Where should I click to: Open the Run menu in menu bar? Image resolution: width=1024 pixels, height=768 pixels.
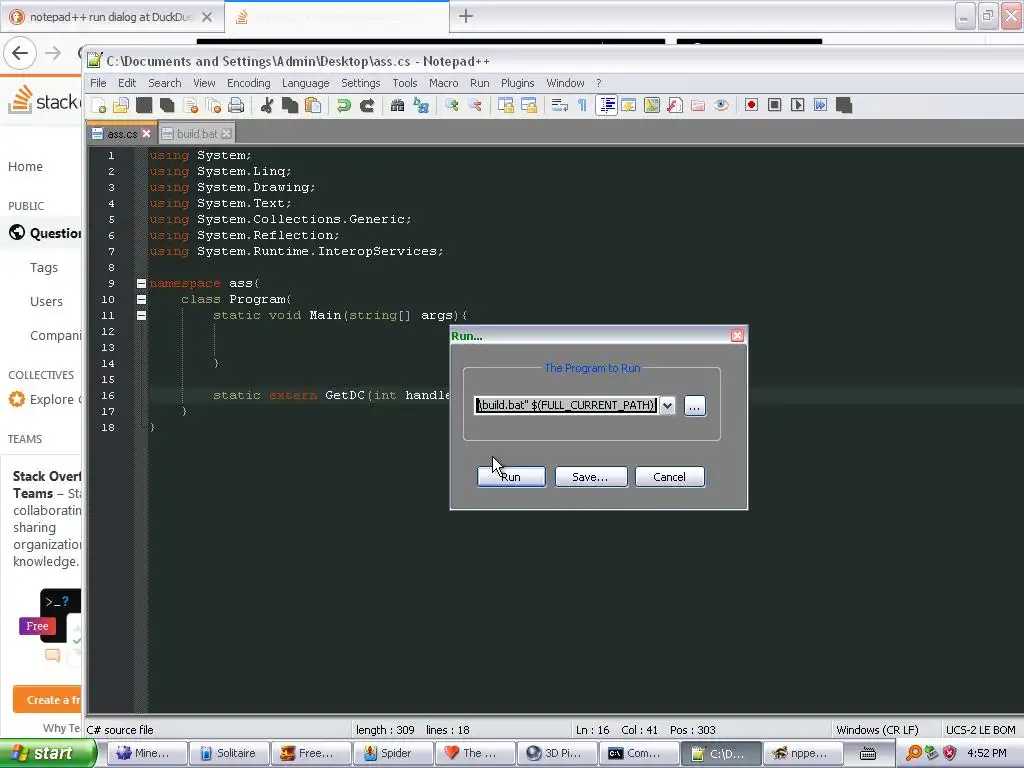(479, 83)
